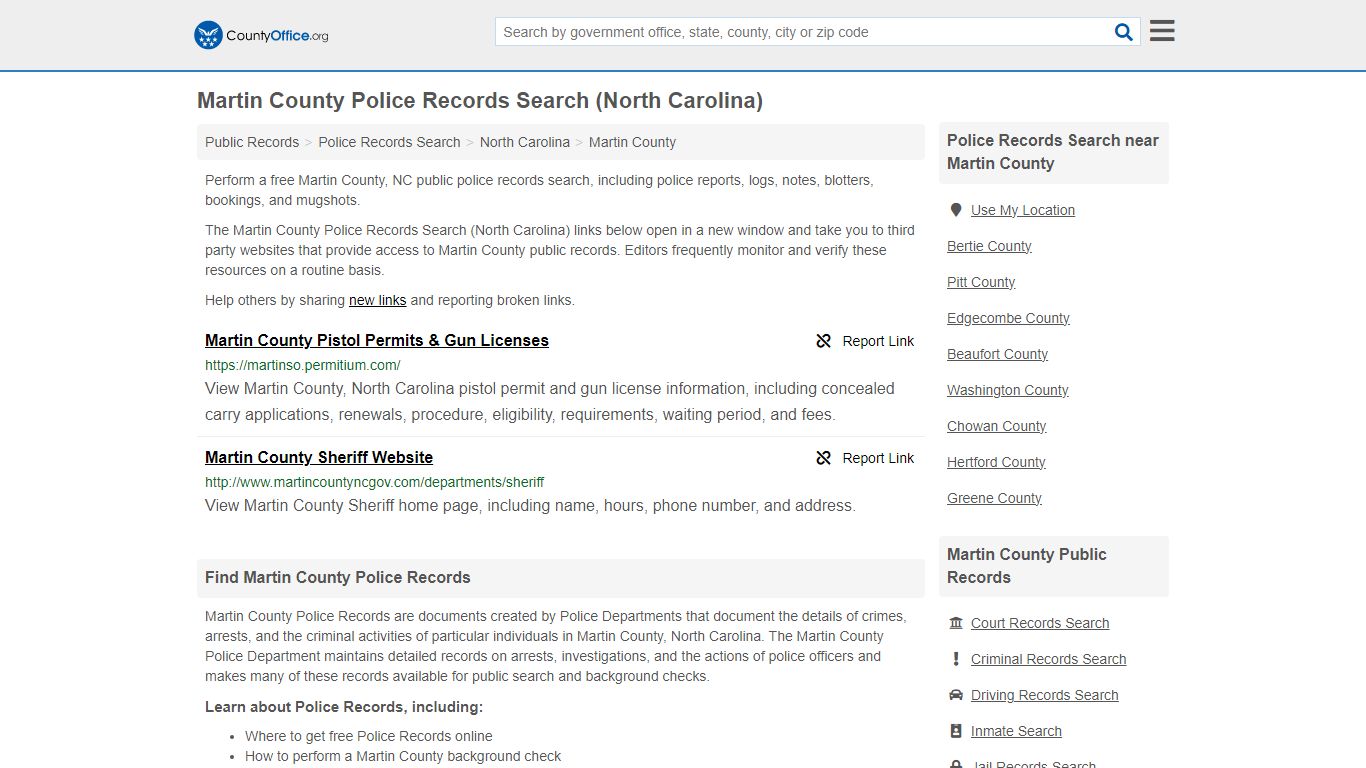1366x768 pixels.
Task: Click broken-link icon for Pistol Permits
Action: tap(824, 341)
